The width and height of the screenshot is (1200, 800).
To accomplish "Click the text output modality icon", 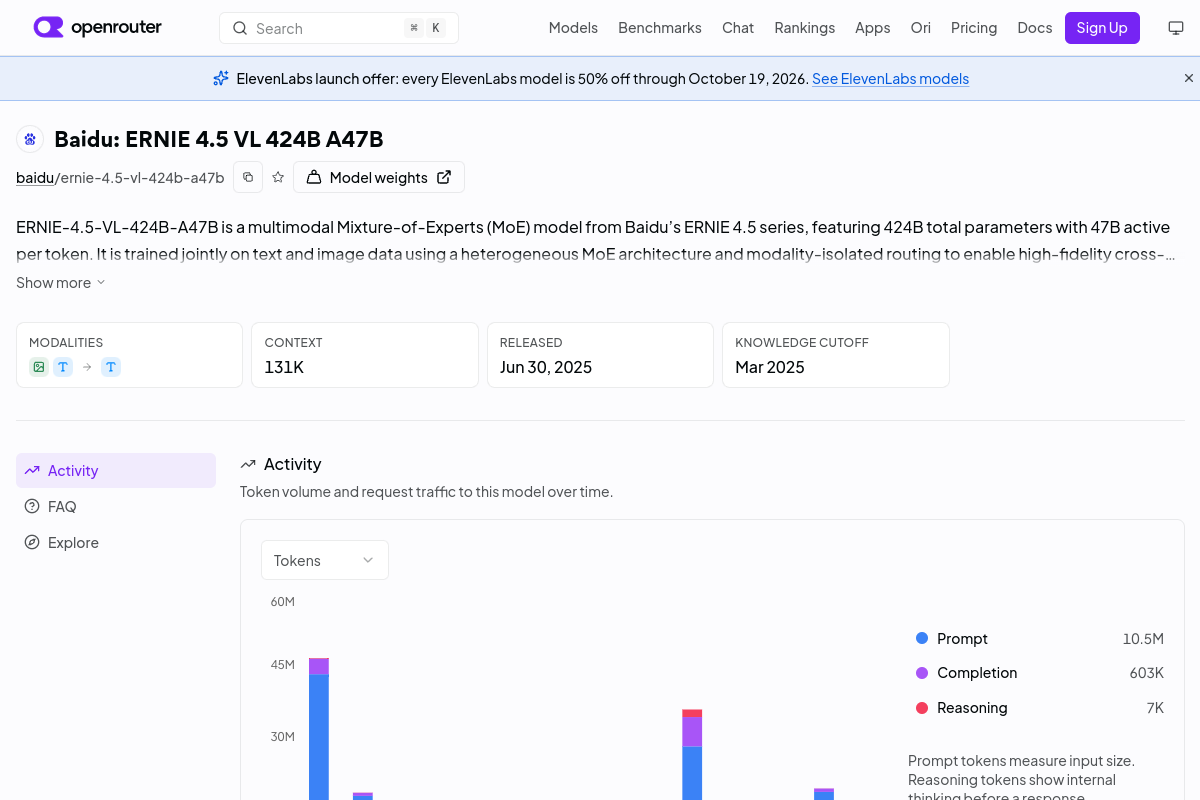I will coord(111,367).
